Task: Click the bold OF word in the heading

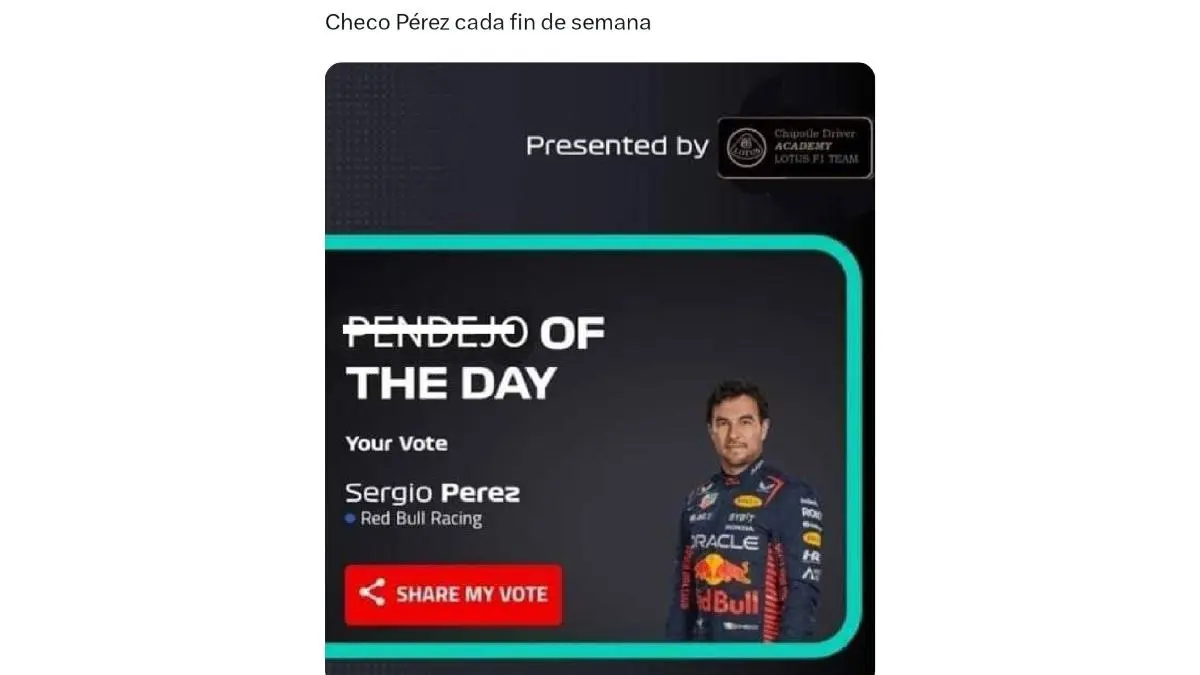Action: point(572,332)
